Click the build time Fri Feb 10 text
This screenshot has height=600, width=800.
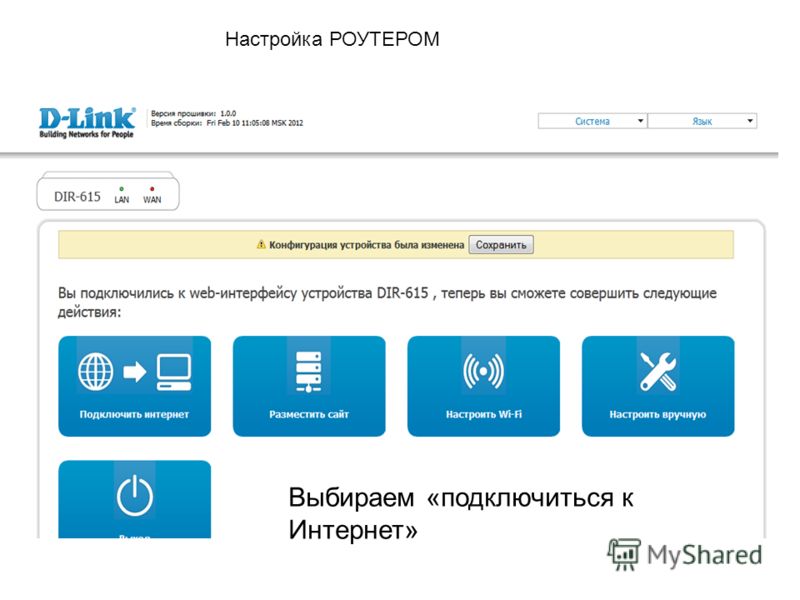(255, 123)
